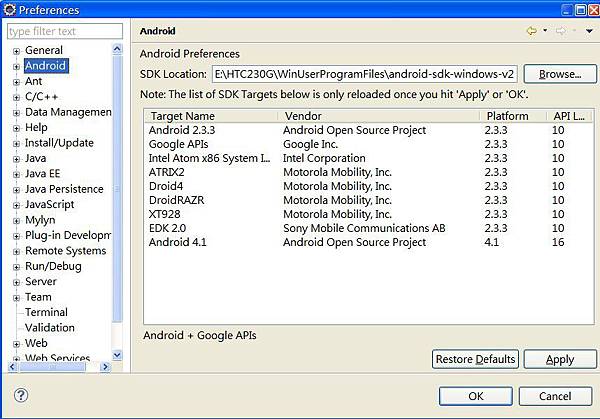This screenshot has width=600, height=419.
Task: Click the back navigation arrow icon
Action: [x=531, y=31]
